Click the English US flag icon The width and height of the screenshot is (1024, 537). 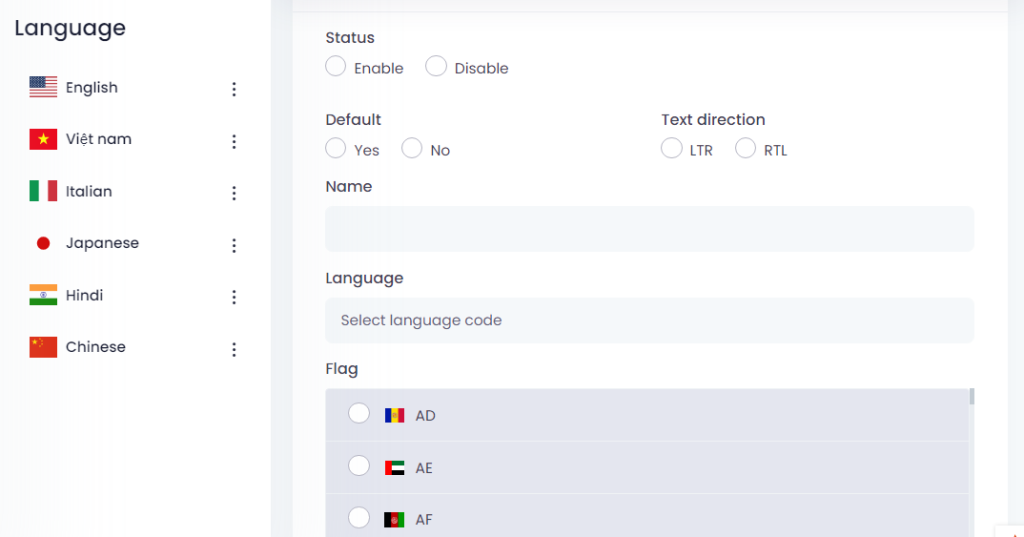pyautogui.click(x=43, y=87)
